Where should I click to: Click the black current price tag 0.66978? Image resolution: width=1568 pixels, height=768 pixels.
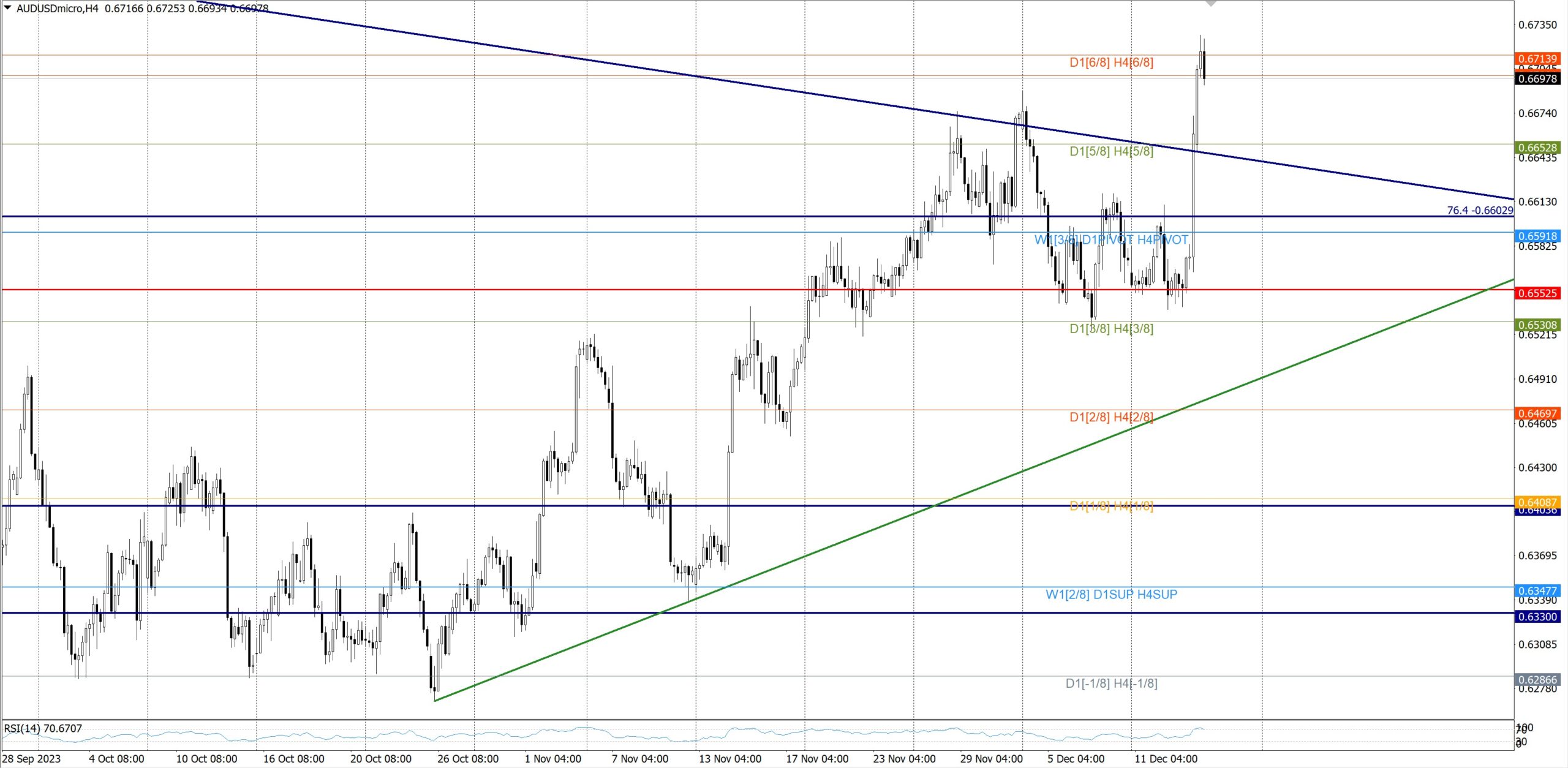1537,78
